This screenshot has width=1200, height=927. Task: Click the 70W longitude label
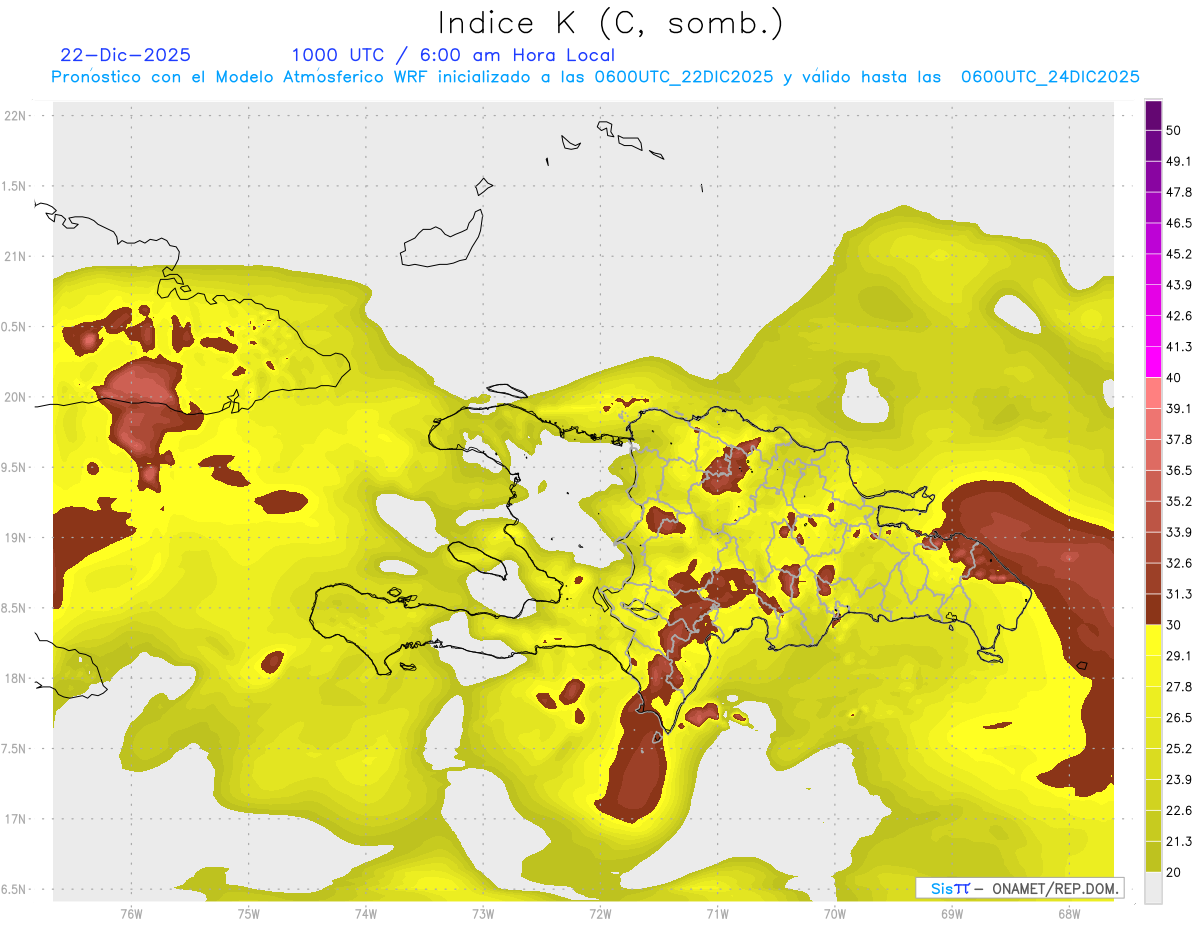pyautogui.click(x=835, y=914)
